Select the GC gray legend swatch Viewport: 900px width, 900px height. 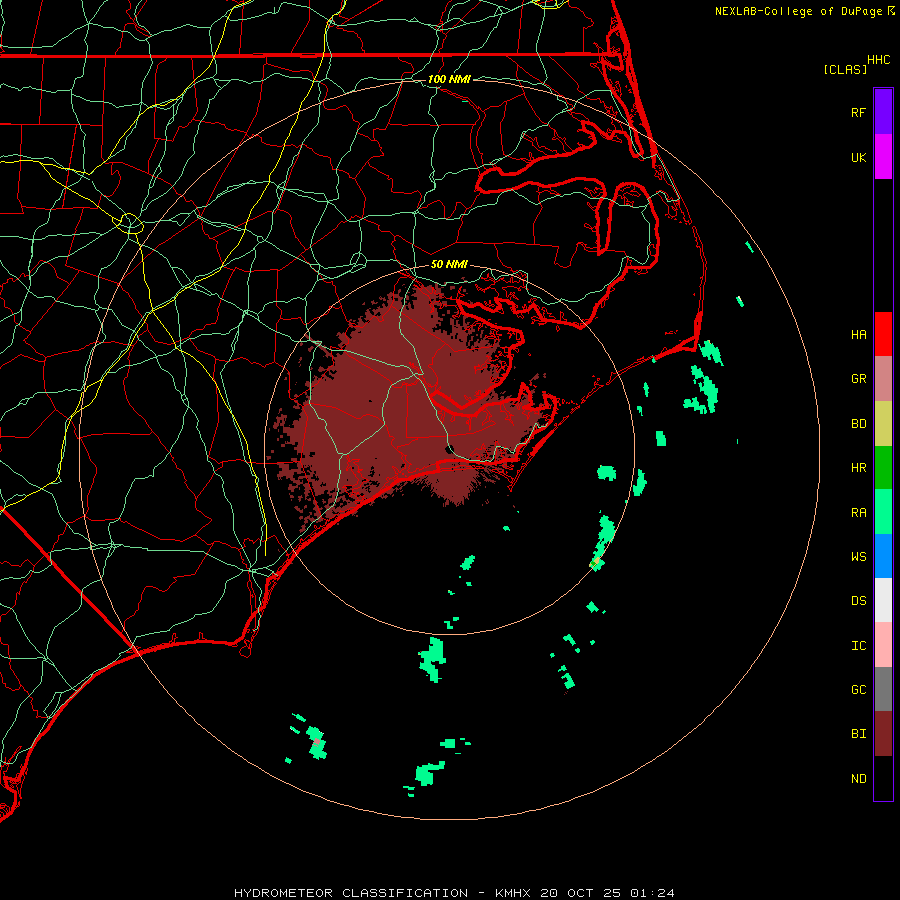(883, 689)
